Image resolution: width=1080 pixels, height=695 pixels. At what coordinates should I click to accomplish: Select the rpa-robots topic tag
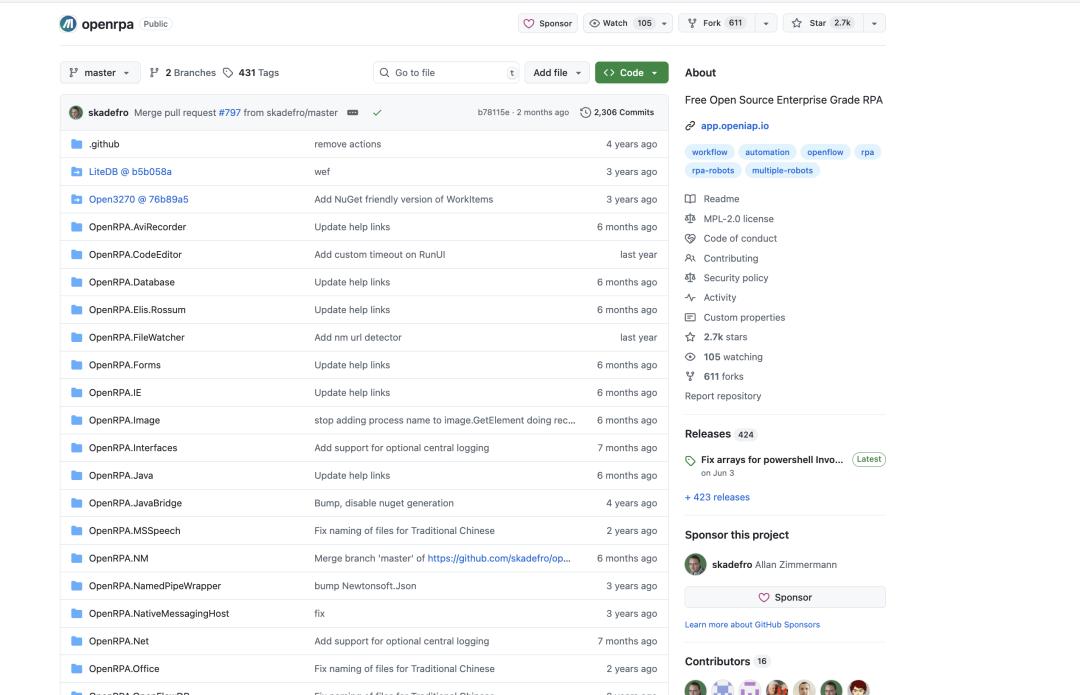point(713,170)
